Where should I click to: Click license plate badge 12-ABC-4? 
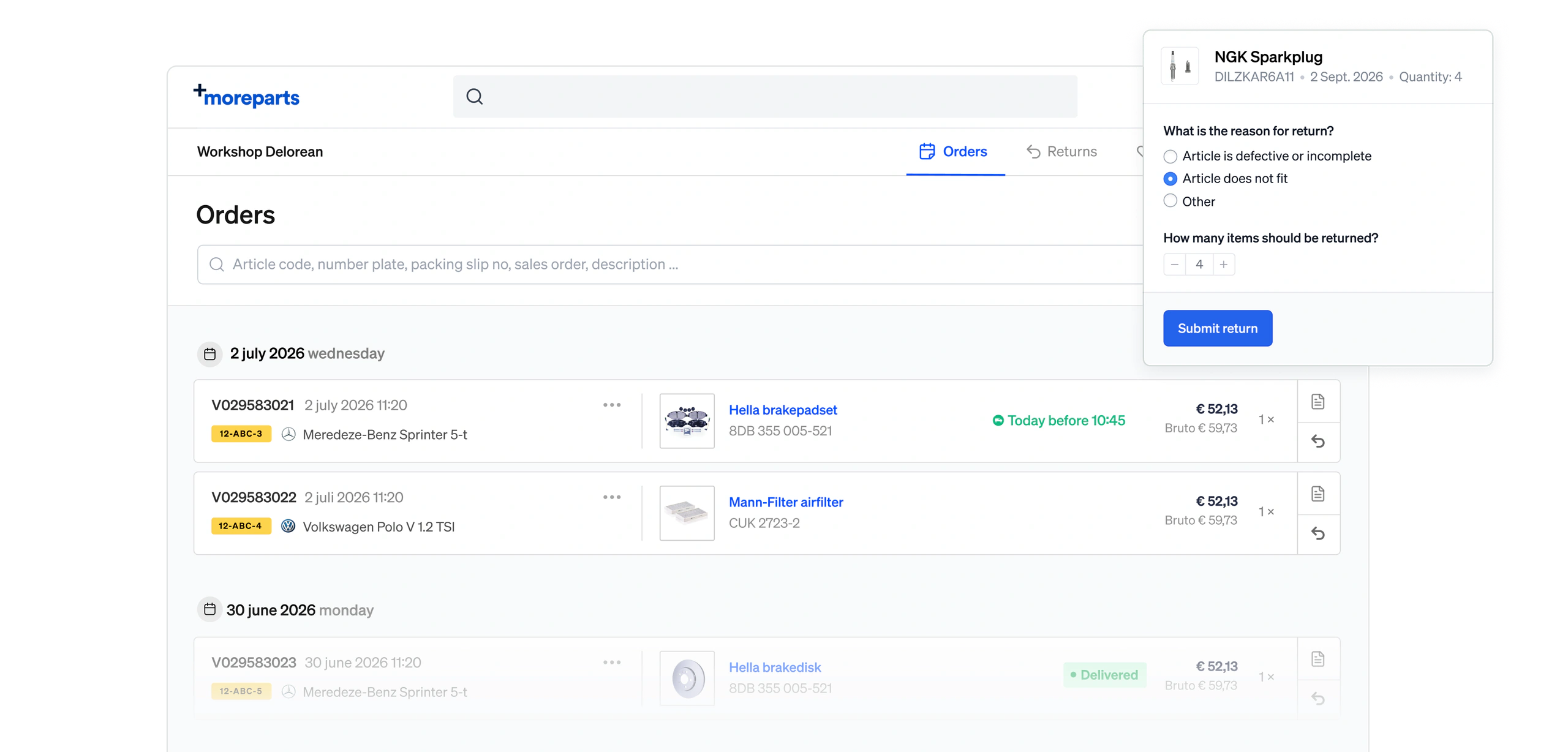click(241, 526)
